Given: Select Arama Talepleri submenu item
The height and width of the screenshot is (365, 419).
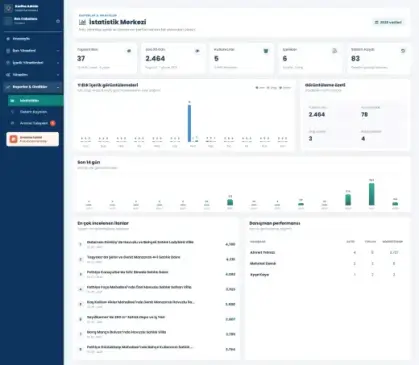Looking at the screenshot, I should (x=35, y=123).
